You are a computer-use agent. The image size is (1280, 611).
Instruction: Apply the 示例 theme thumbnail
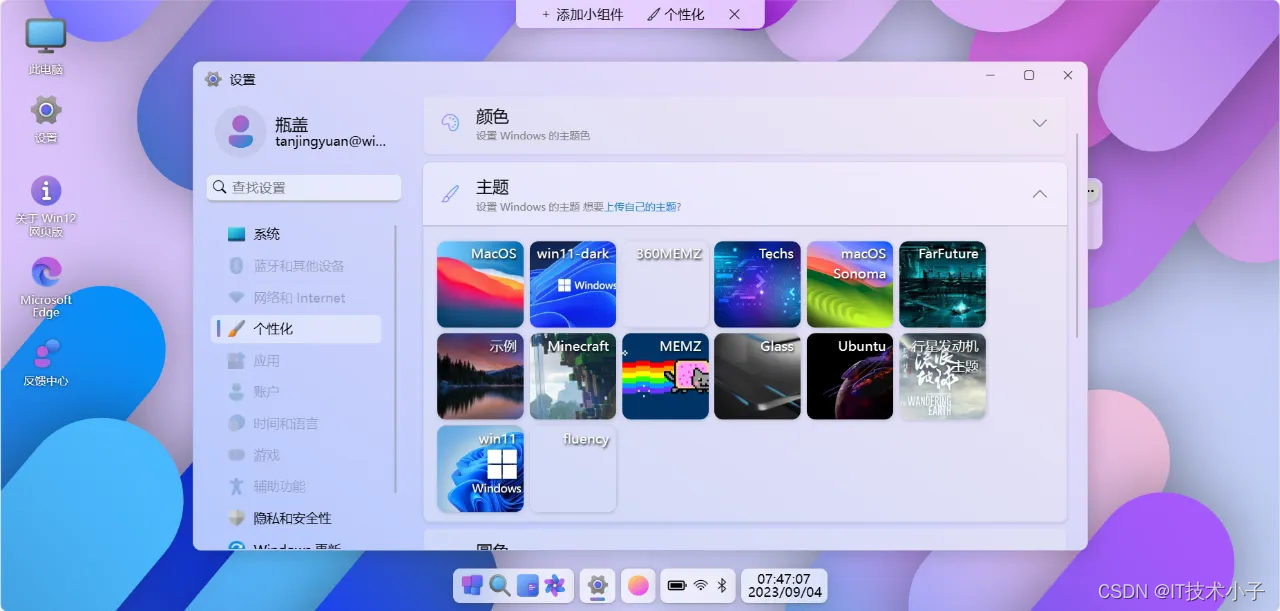[480, 376]
